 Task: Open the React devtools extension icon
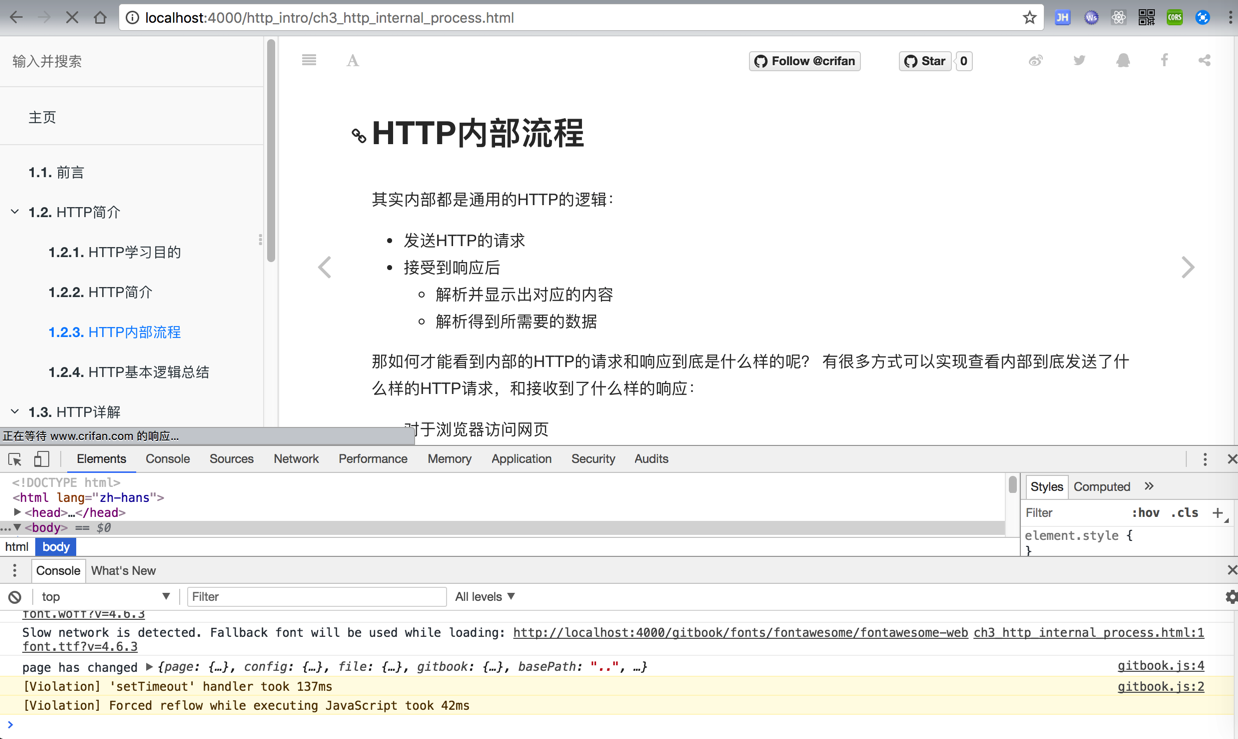1119,18
